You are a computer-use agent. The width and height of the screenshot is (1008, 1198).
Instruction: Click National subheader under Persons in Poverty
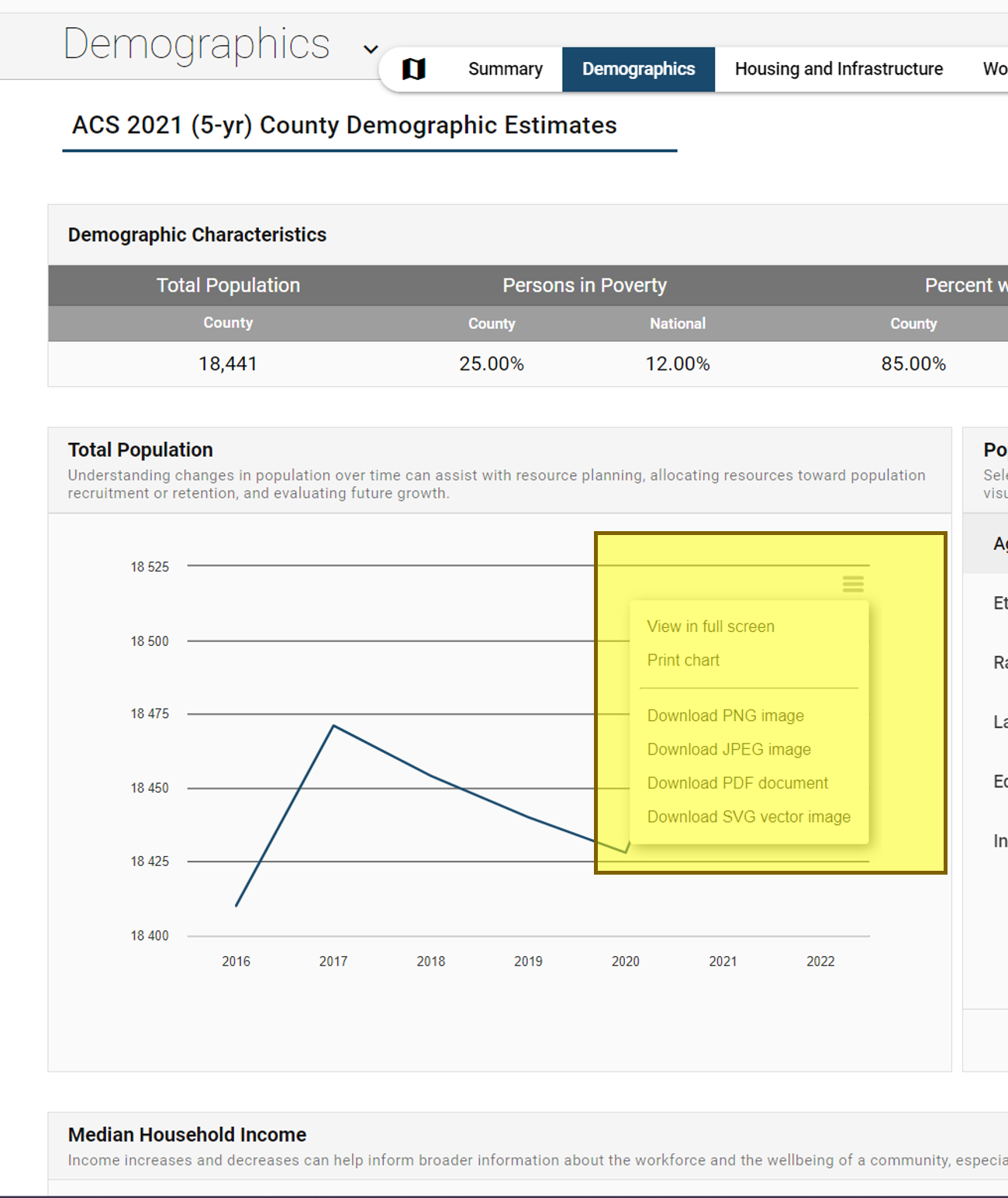tap(678, 323)
